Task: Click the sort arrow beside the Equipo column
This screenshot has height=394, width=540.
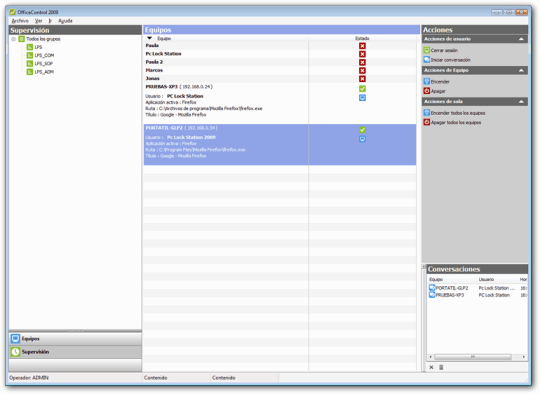Action: [x=149, y=38]
